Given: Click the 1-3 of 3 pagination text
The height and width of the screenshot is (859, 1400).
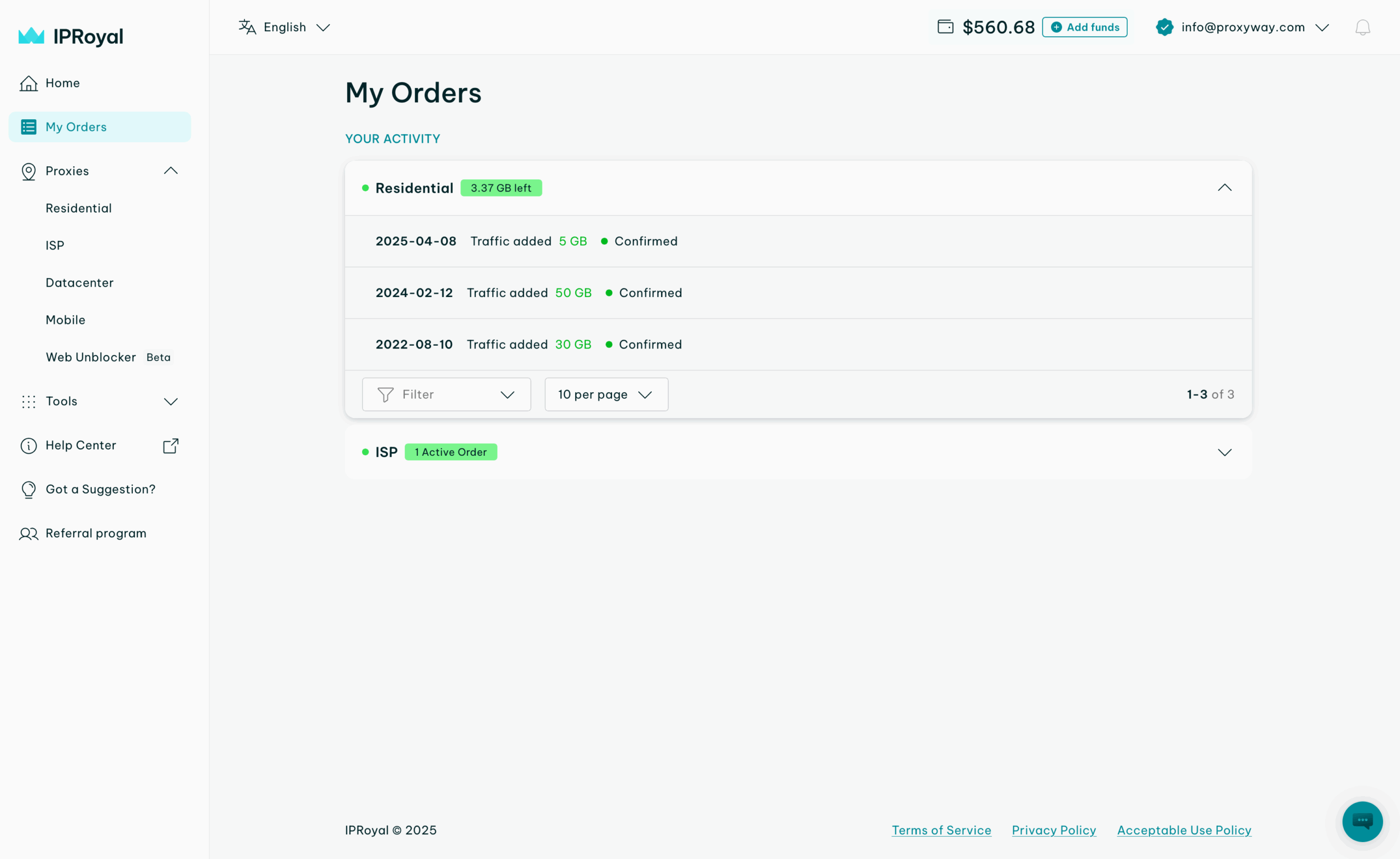Looking at the screenshot, I should coord(1210,394).
